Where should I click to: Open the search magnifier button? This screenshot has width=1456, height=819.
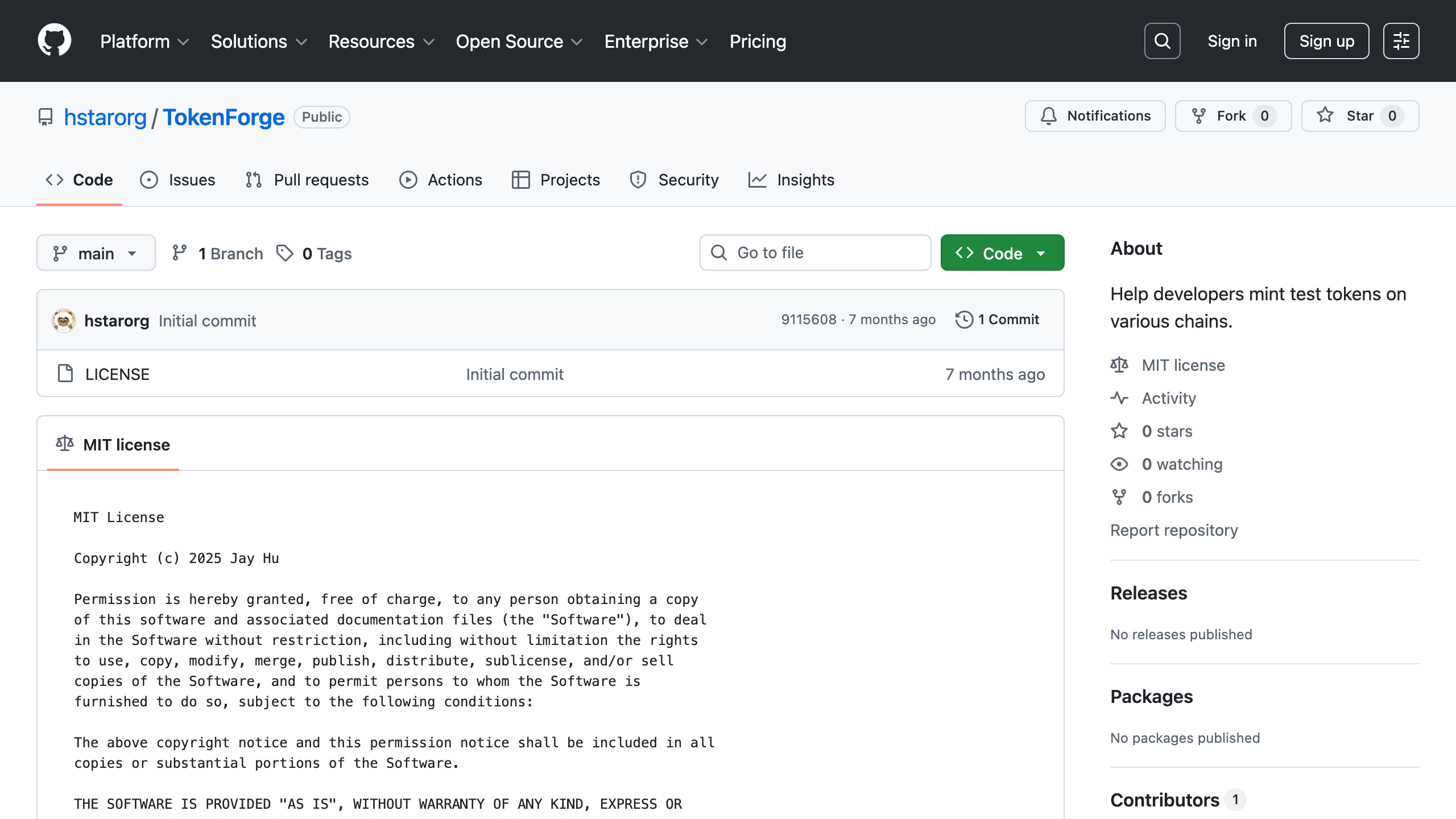pyautogui.click(x=1162, y=41)
